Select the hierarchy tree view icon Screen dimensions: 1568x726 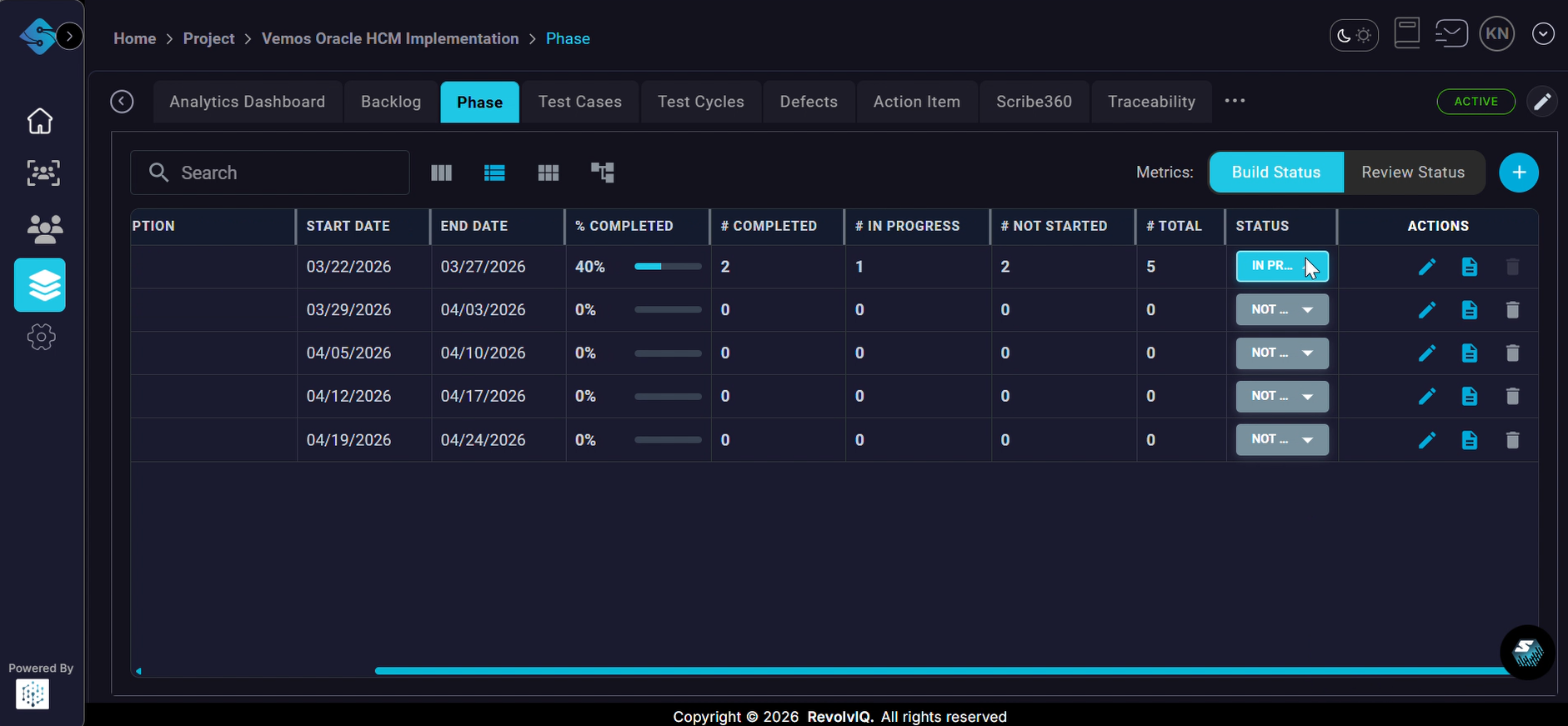pos(602,173)
